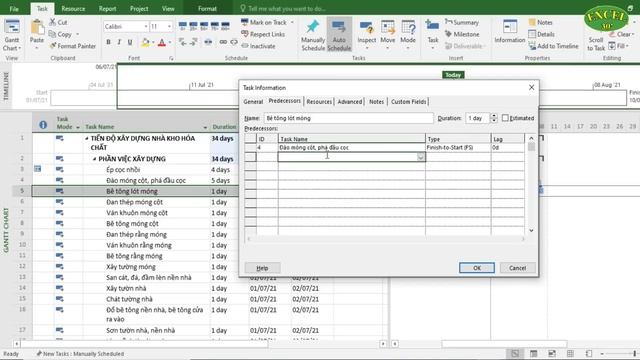Open the Task Name column filter arrow
640x360 pixels.
point(205,127)
